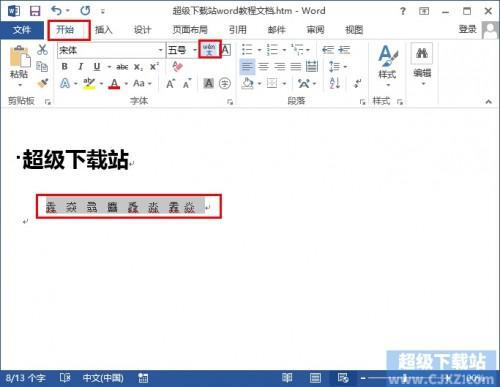Select the Format Painter brush
Image resolution: width=500 pixels, height=387 pixels.
43,83
